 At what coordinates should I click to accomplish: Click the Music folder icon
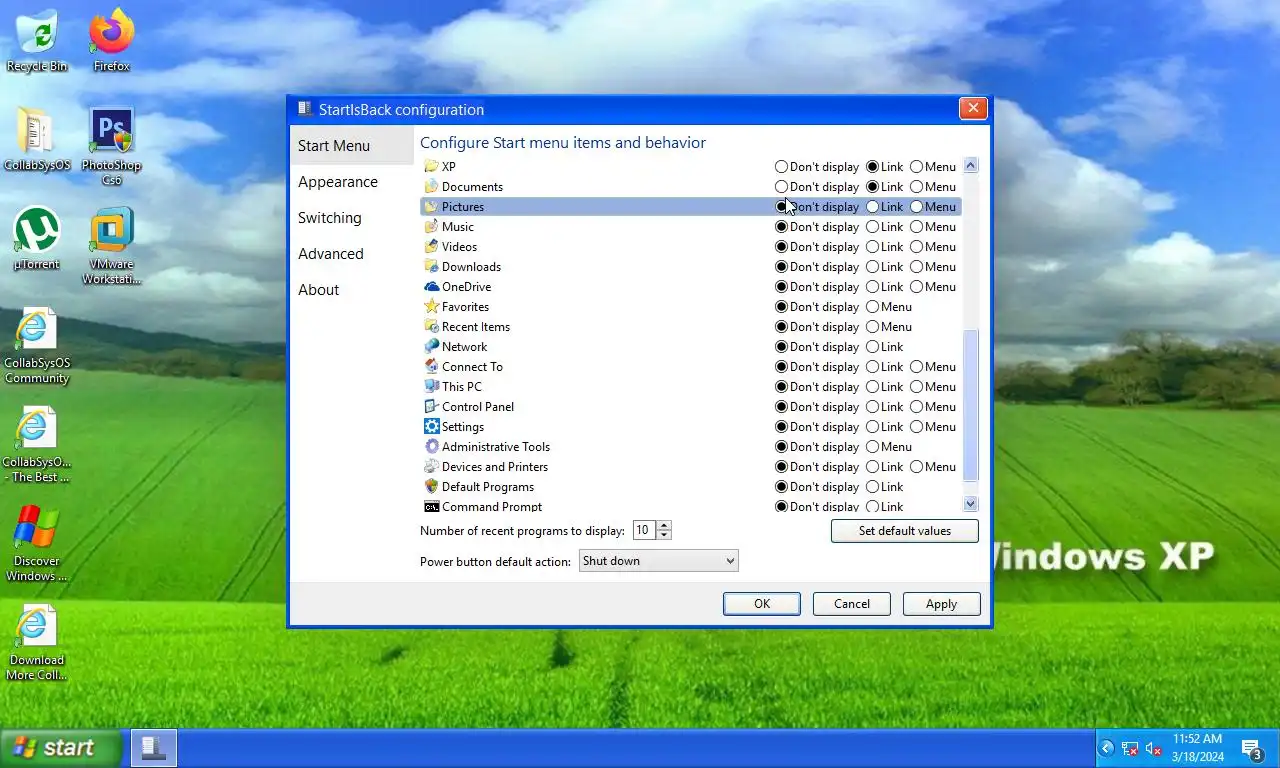pos(431,227)
